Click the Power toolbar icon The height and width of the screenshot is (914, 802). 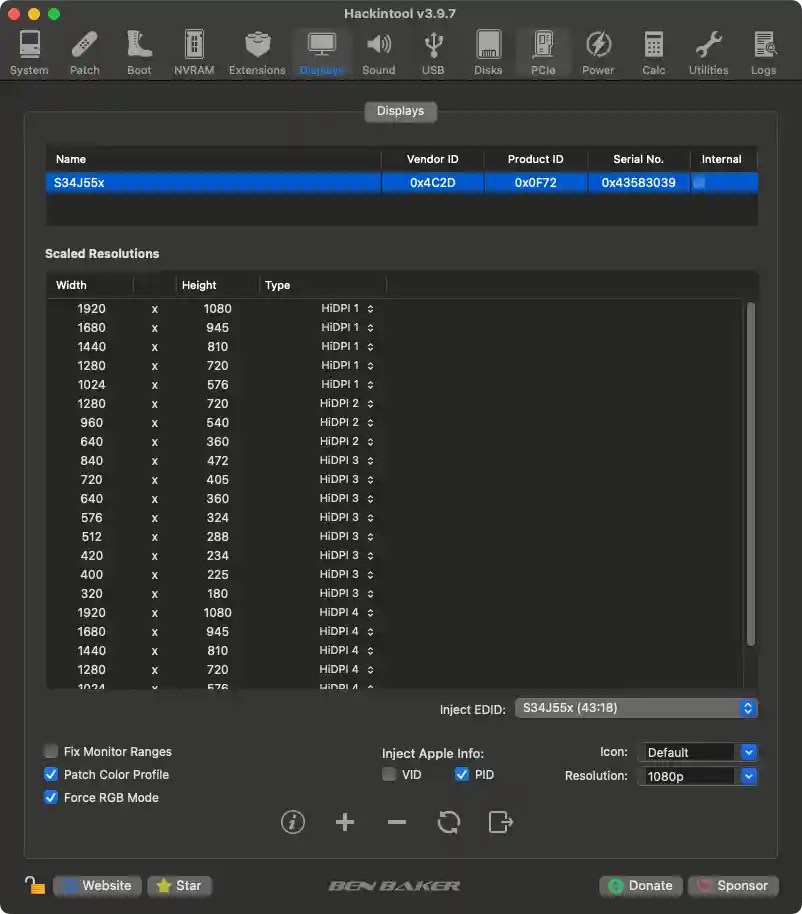tap(597, 51)
